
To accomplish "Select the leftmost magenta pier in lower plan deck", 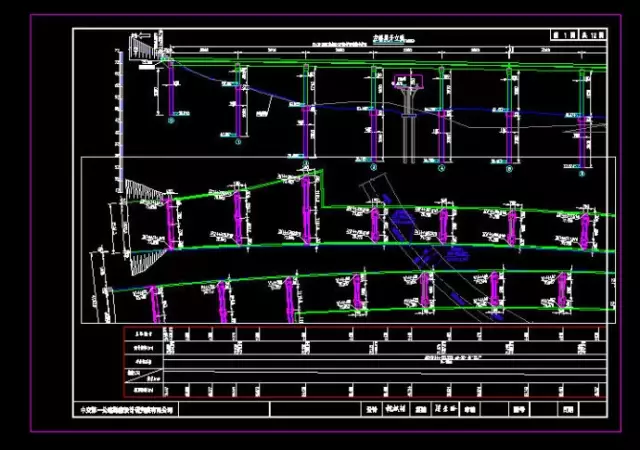I will pyautogui.click(x=155, y=301).
